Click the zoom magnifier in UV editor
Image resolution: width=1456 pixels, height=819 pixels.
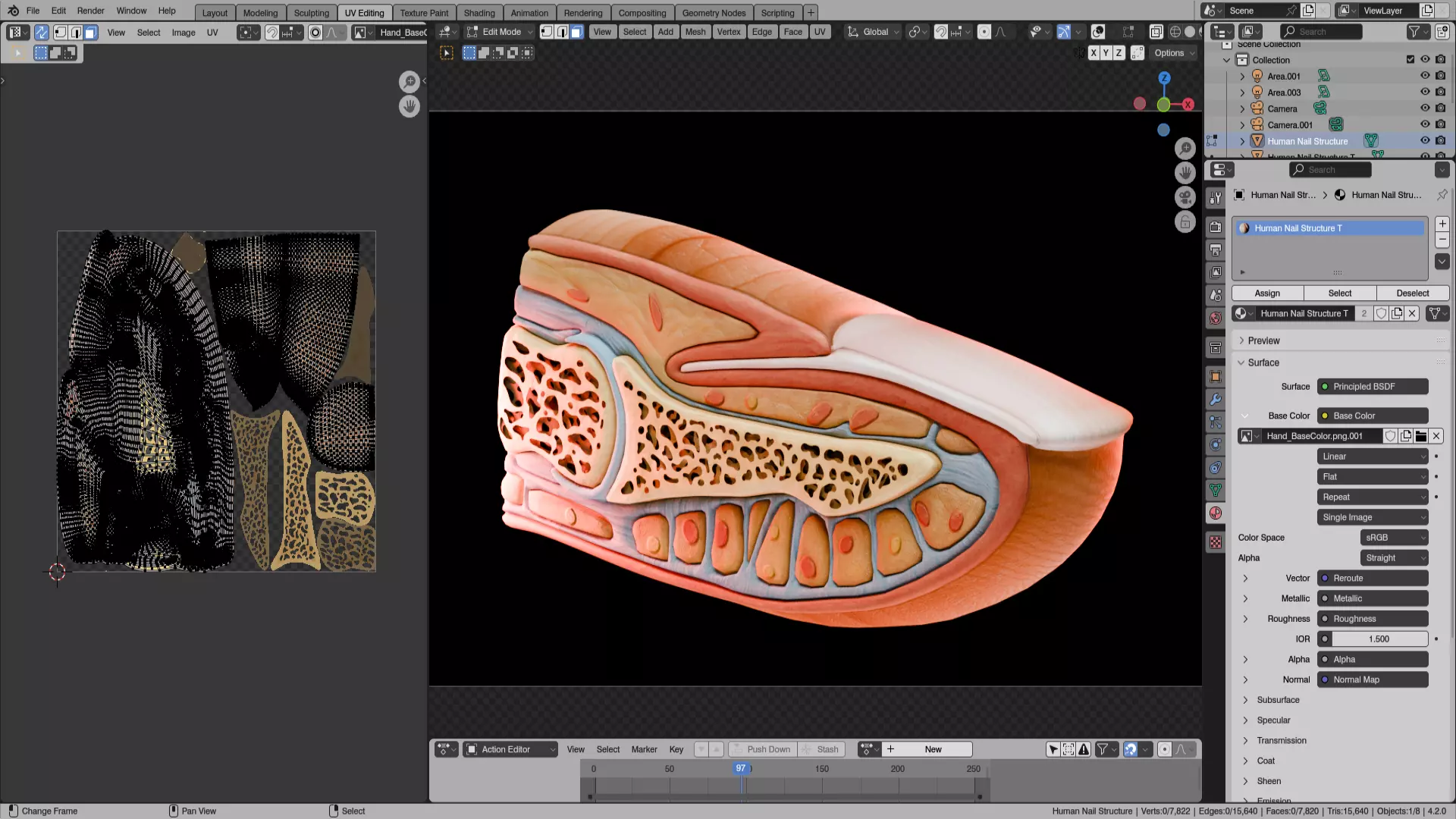pyautogui.click(x=409, y=81)
